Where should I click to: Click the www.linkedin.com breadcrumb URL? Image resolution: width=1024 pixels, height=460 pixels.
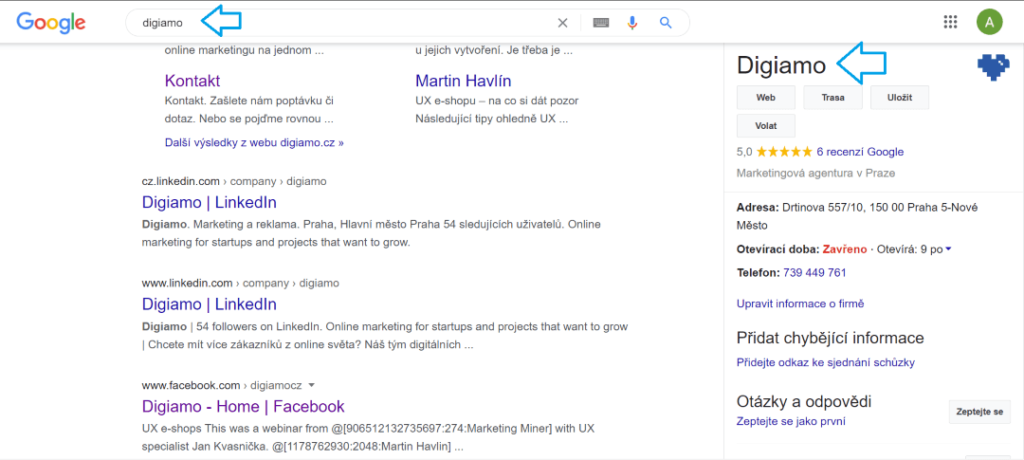240,283
